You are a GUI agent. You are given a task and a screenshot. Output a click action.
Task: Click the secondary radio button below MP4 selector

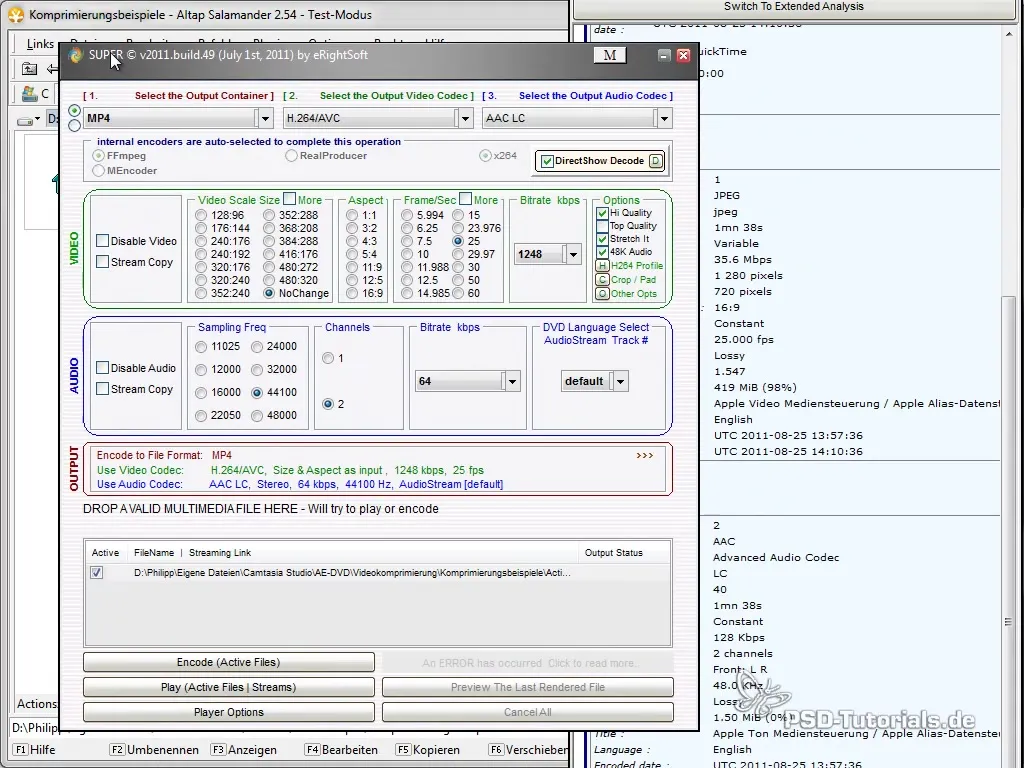(x=74, y=125)
